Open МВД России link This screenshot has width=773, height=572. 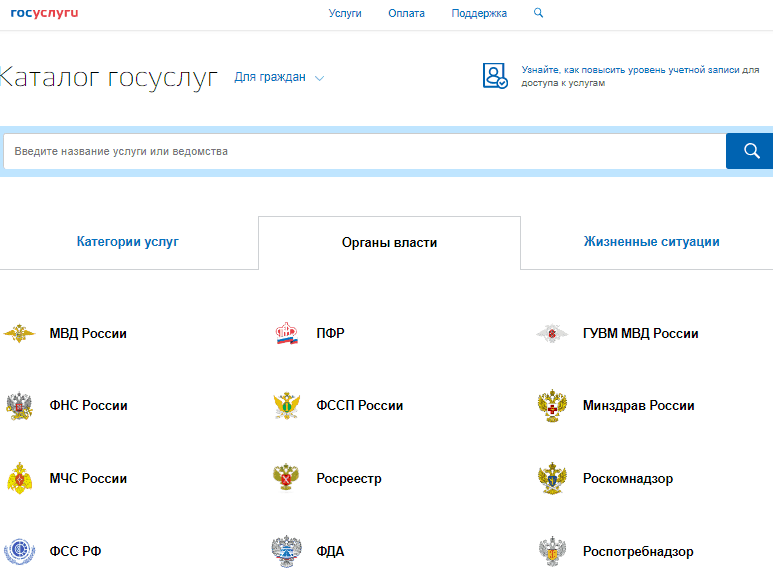tap(88, 334)
